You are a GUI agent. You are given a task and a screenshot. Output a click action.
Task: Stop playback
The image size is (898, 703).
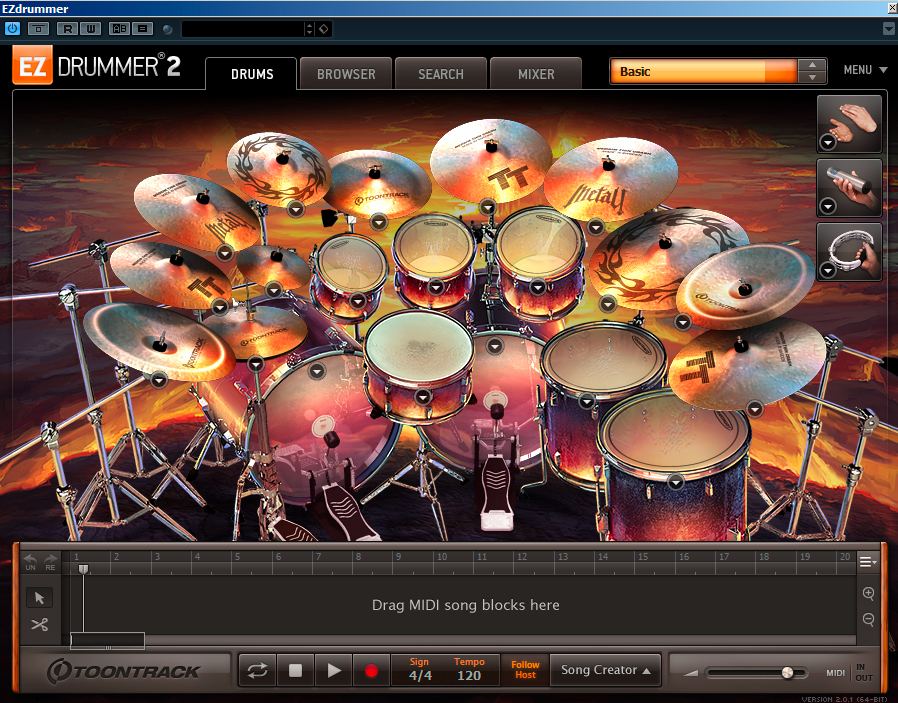coord(296,670)
